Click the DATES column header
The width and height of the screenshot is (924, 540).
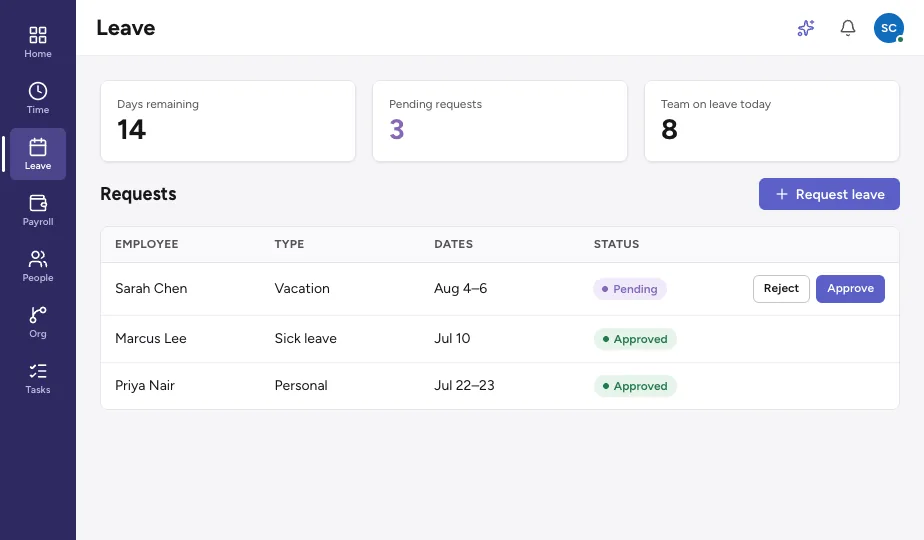tap(454, 244)
